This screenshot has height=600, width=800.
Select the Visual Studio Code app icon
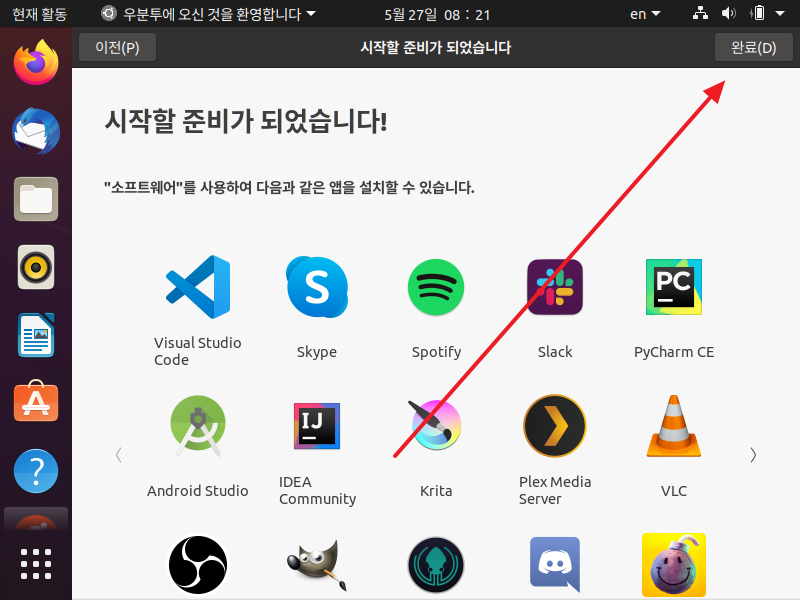pos(198,287)
